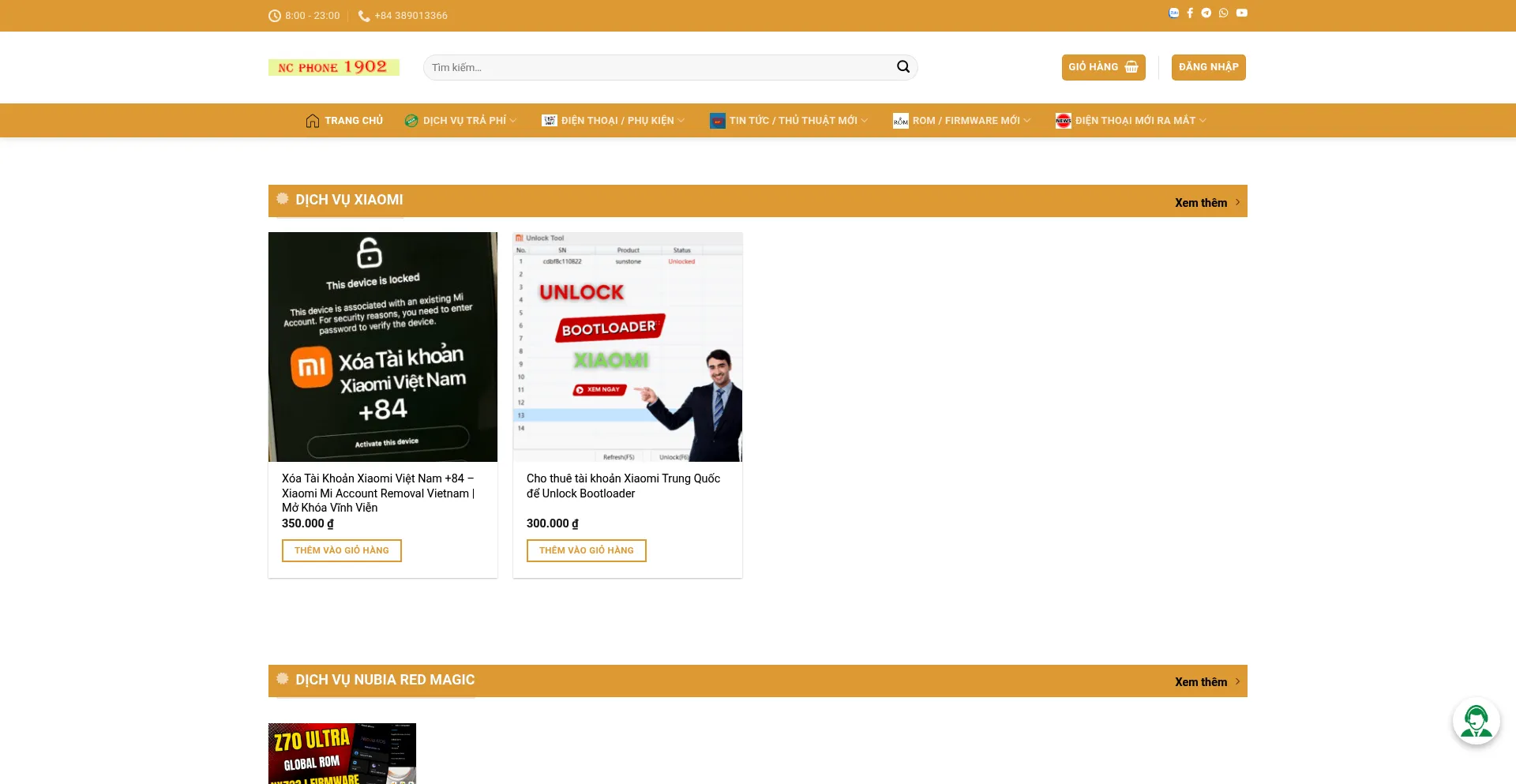The height and width of the screenshot is (784, 1516).
Task: Add Xiaomi account removal service to cart
Action: point(342,550)
